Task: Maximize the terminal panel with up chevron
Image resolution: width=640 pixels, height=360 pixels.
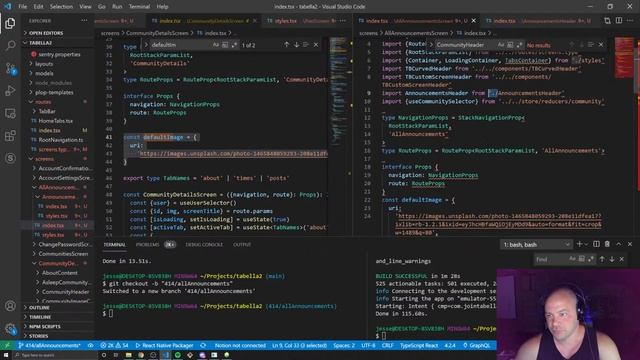Action: [619, 244]
